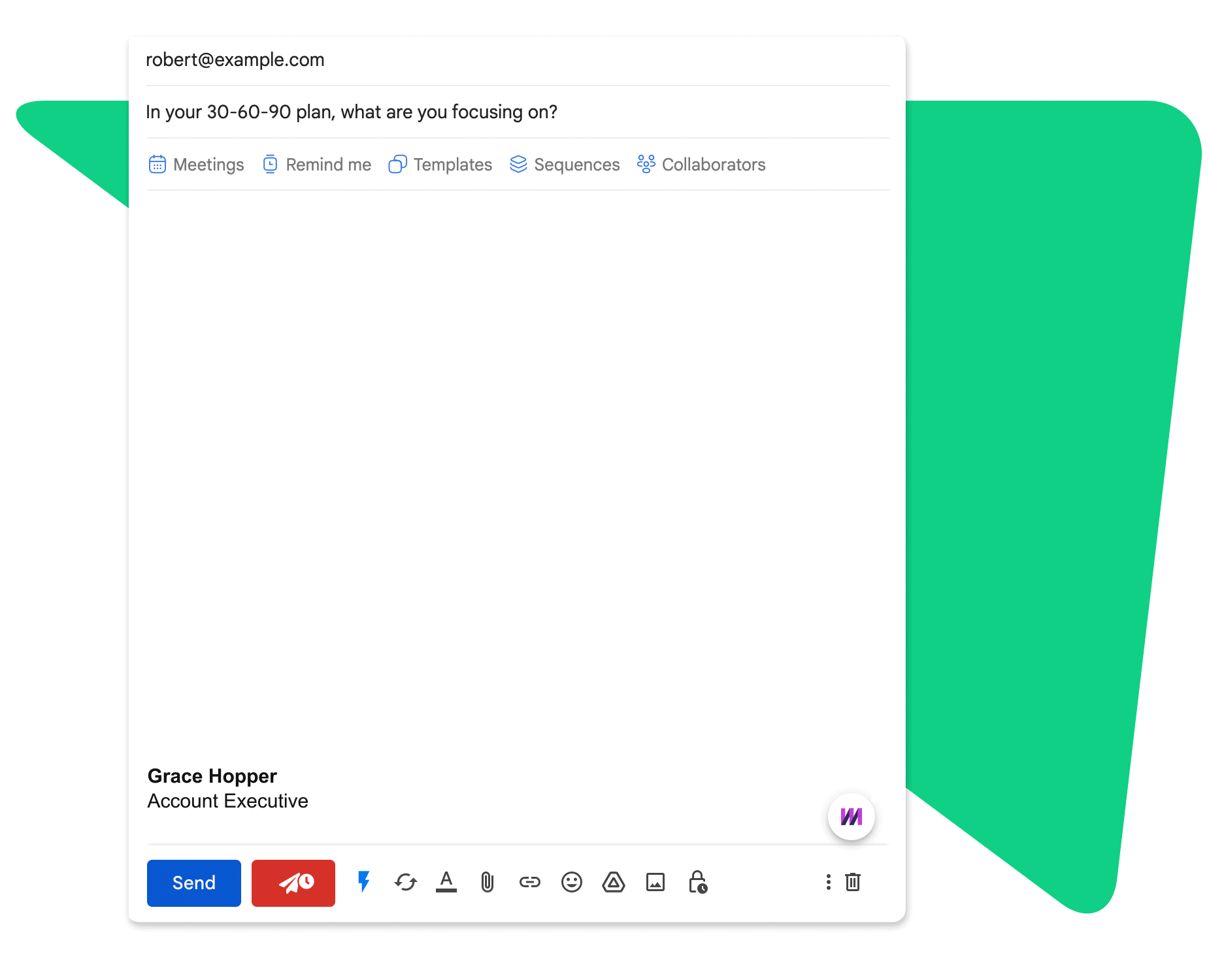The height and width of the screenshot is (980, 1209).
Task: Discard draft with trash icon
Action: pos(853,883)
